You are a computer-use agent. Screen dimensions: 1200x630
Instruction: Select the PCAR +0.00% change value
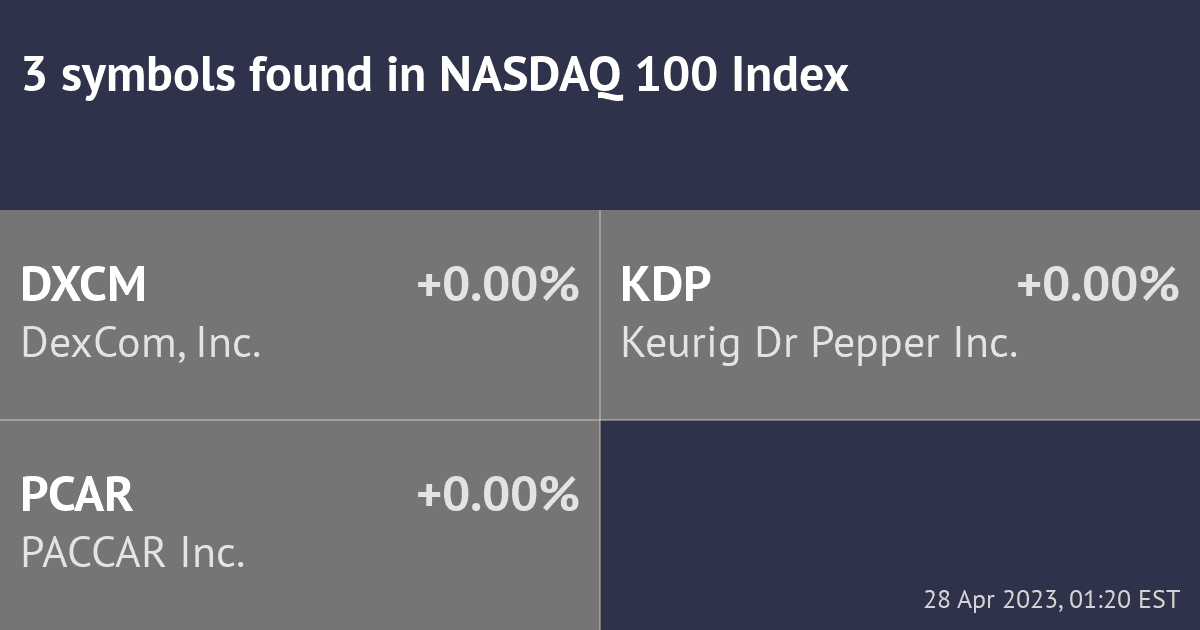point(498,495)
